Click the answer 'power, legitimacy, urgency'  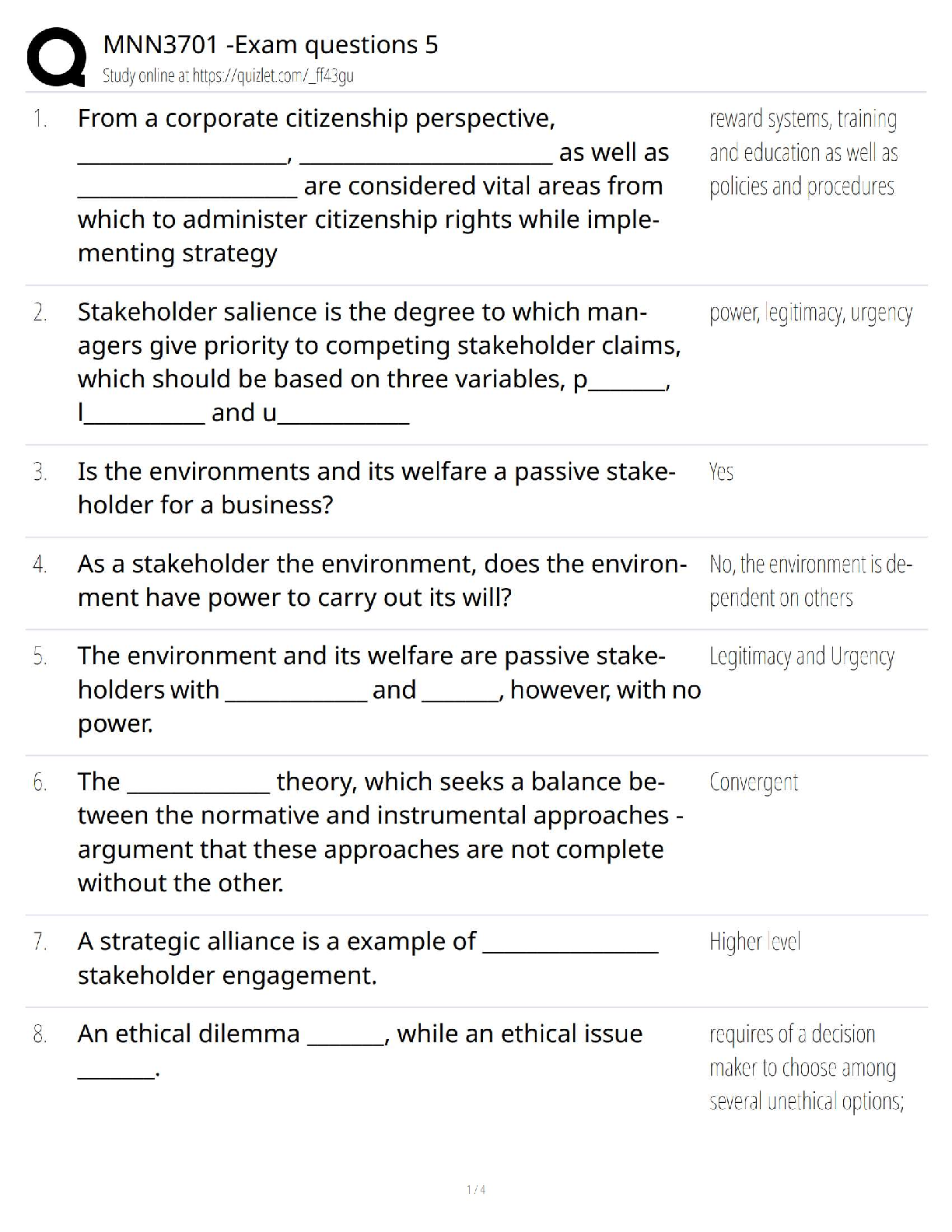(810, 313)
